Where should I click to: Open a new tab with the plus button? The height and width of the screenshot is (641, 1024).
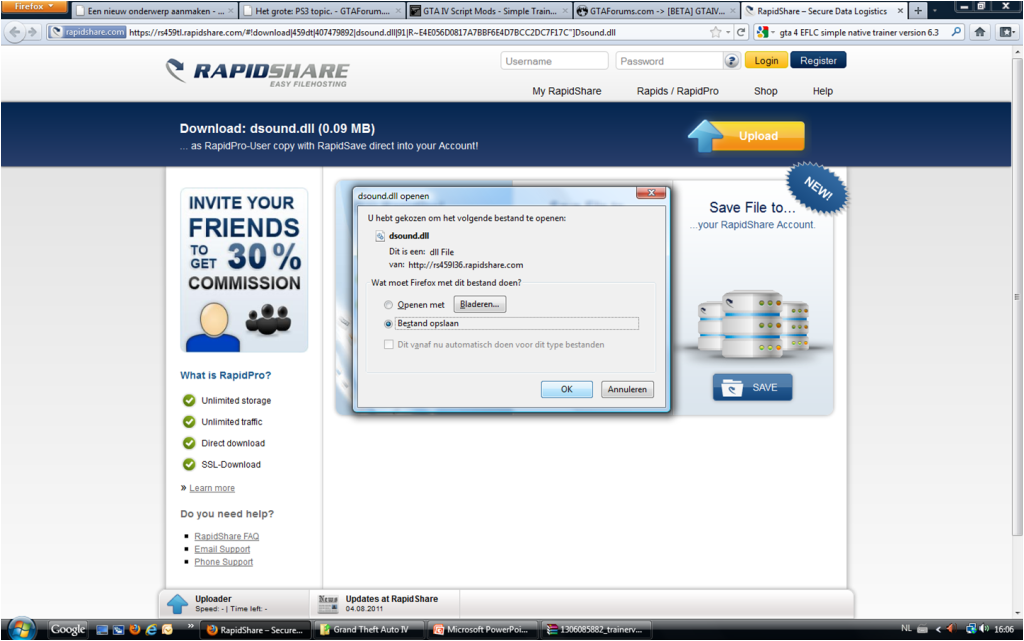click(918, 10)
